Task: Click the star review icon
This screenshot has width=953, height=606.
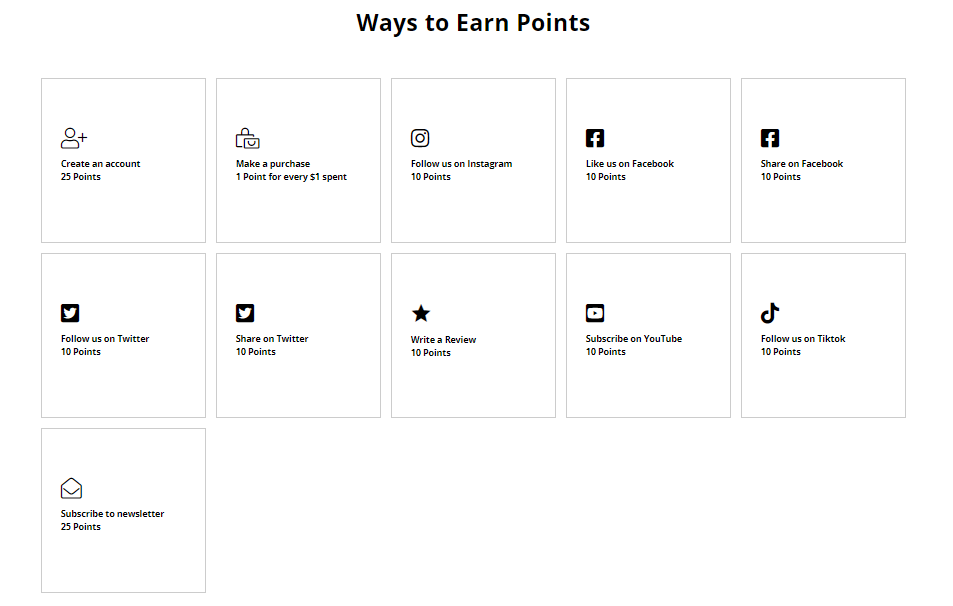Action: pos(421,314)
